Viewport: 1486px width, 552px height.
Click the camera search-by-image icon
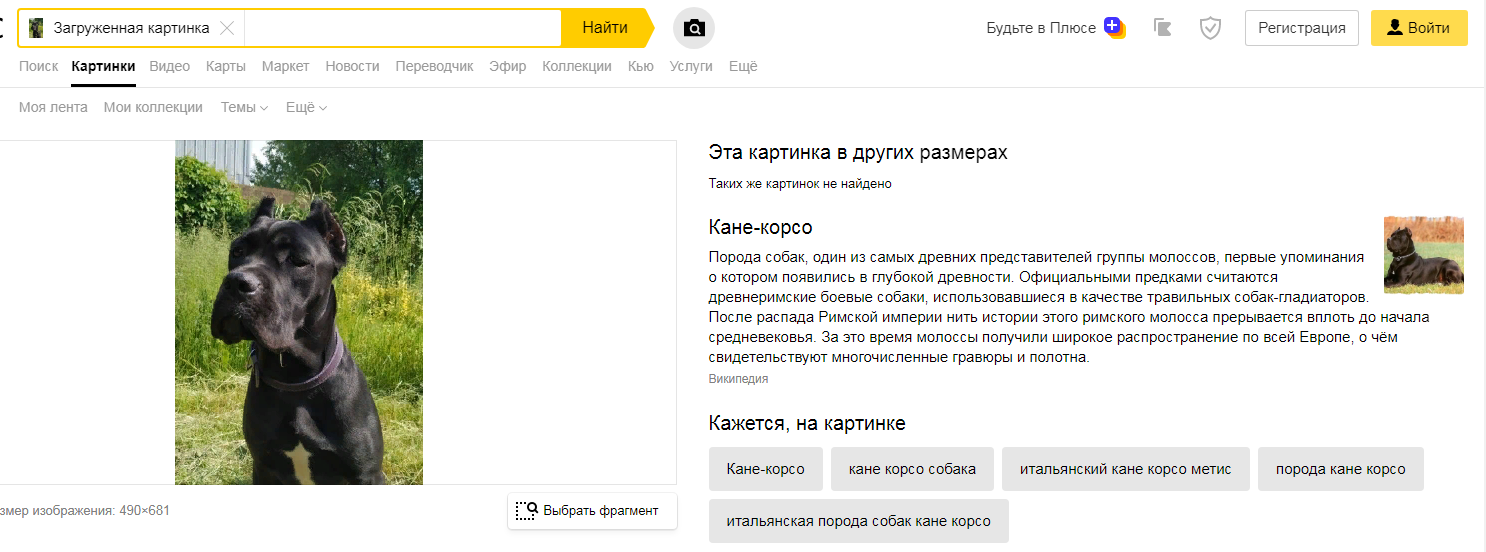click(x=694, y=28)
